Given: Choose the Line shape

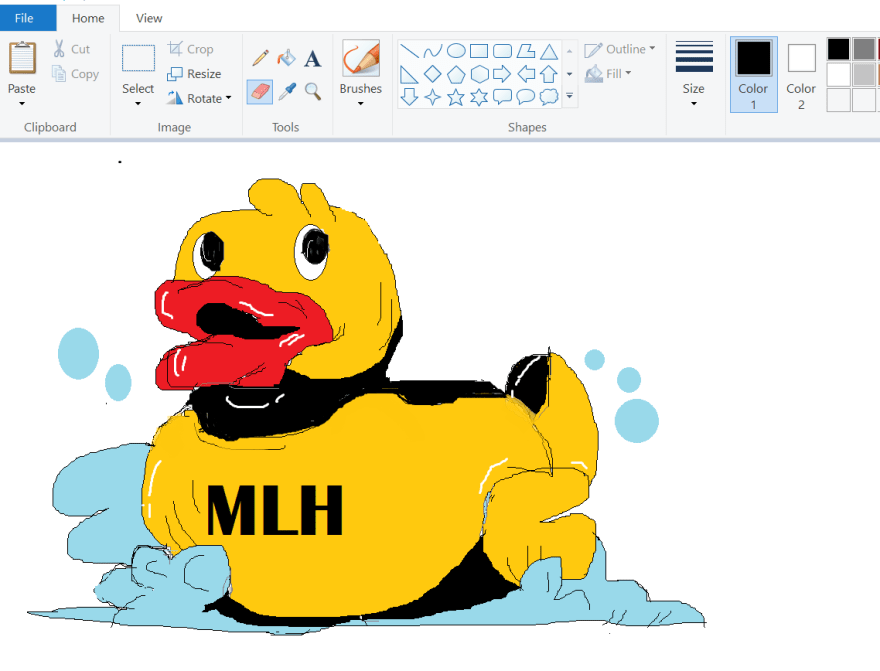Looking at the screenshot, I should coord(409,52).
